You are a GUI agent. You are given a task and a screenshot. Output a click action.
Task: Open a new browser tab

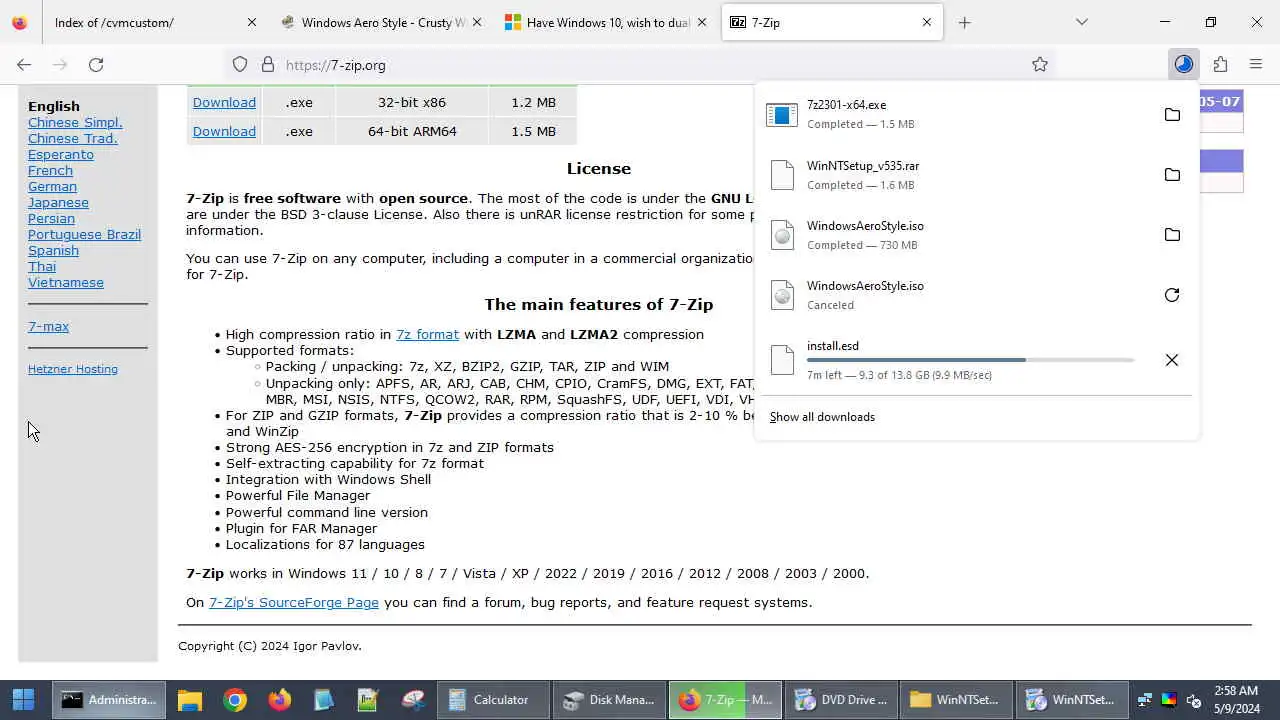[x=964, y=22]
